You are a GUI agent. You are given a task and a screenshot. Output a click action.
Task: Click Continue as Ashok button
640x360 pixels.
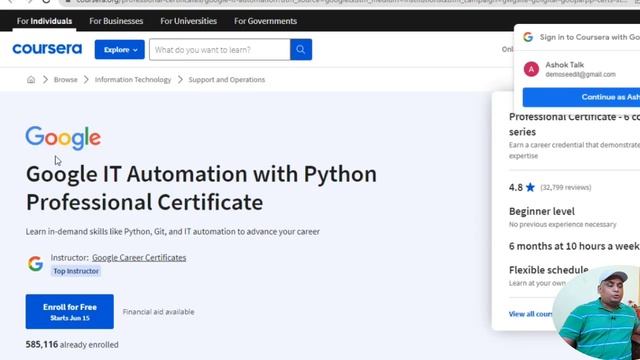pos(581,97)
